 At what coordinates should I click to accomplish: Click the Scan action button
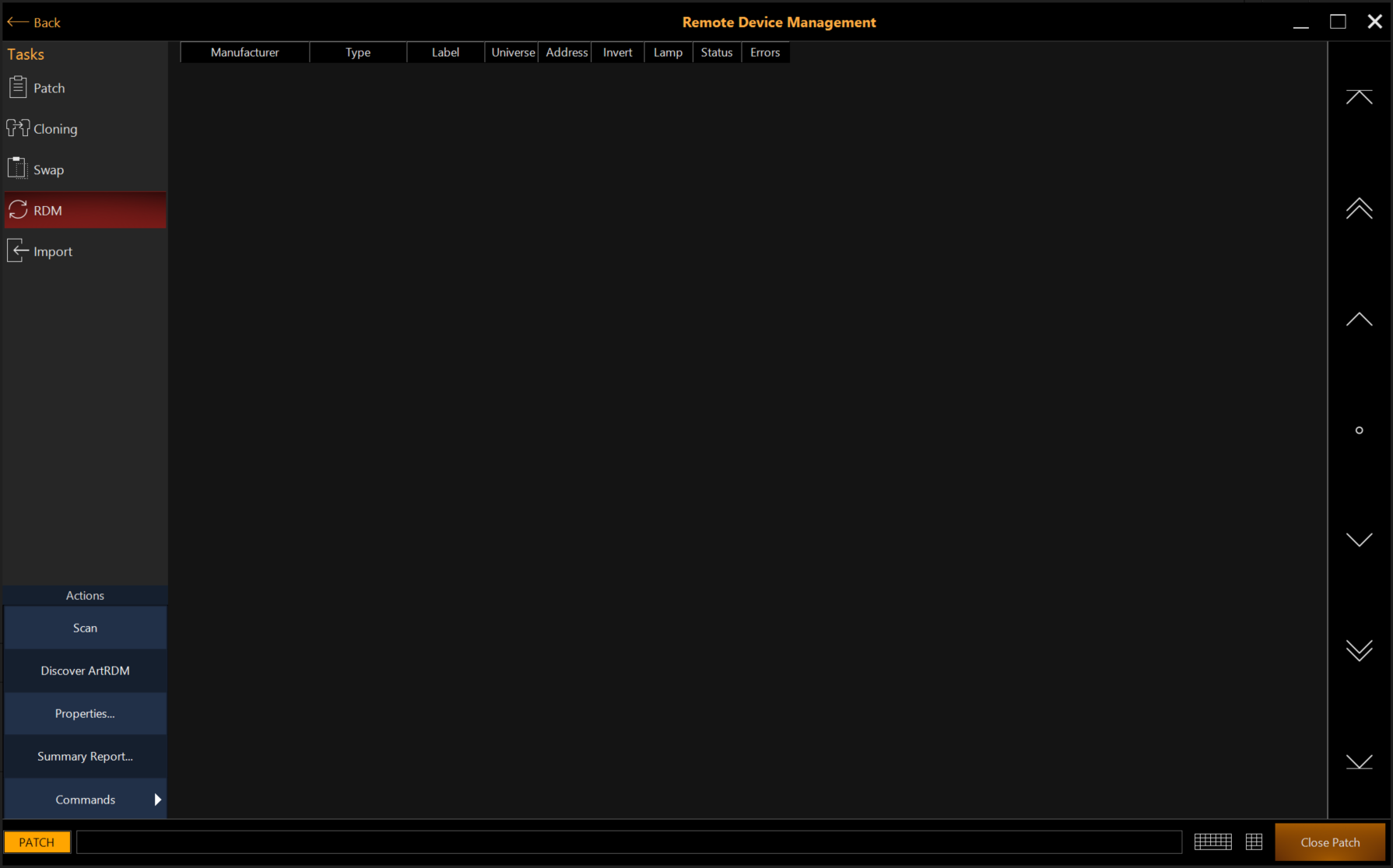(85, 628)
